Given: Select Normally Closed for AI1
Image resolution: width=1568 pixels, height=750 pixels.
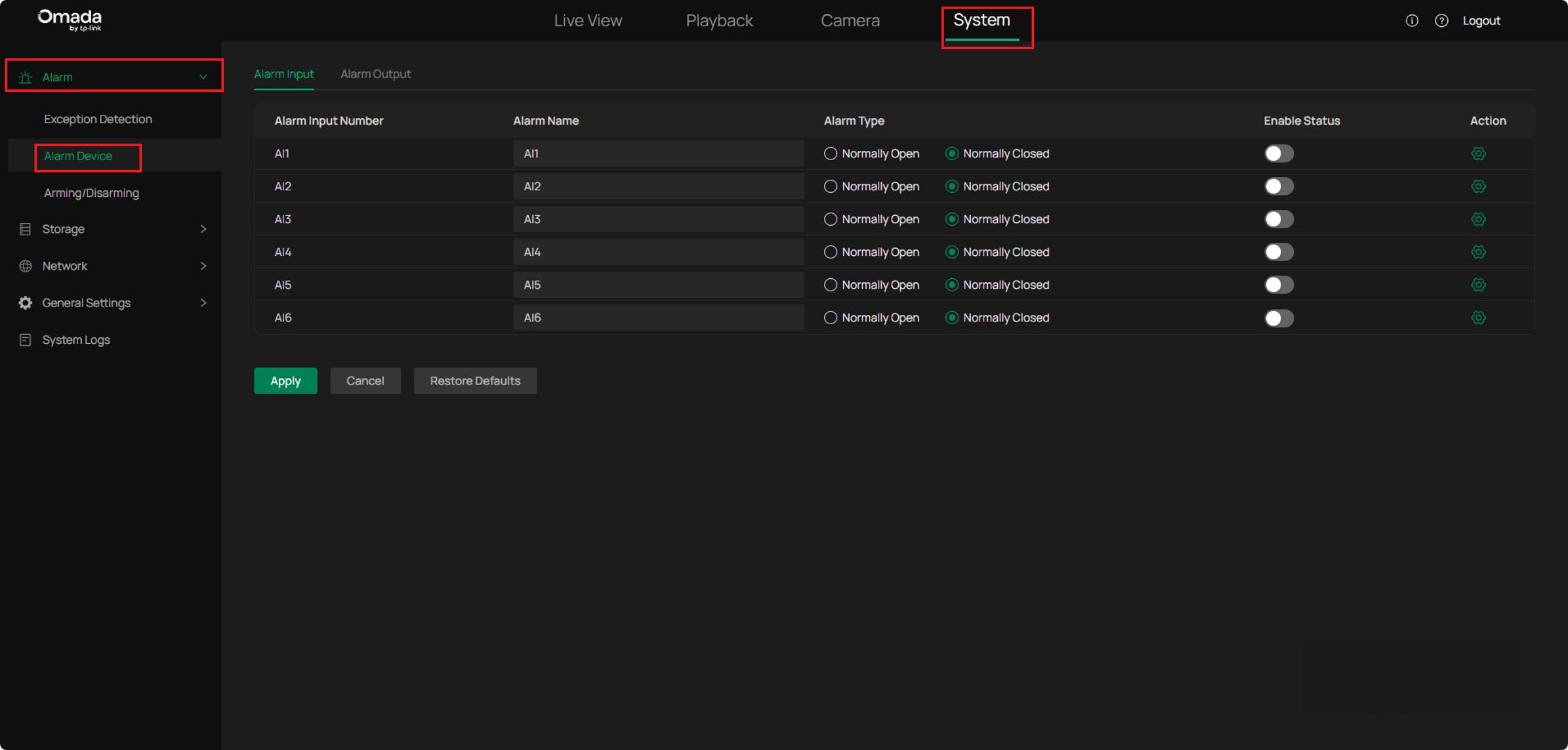Looking at the screenshot, I should coord(952,154).
